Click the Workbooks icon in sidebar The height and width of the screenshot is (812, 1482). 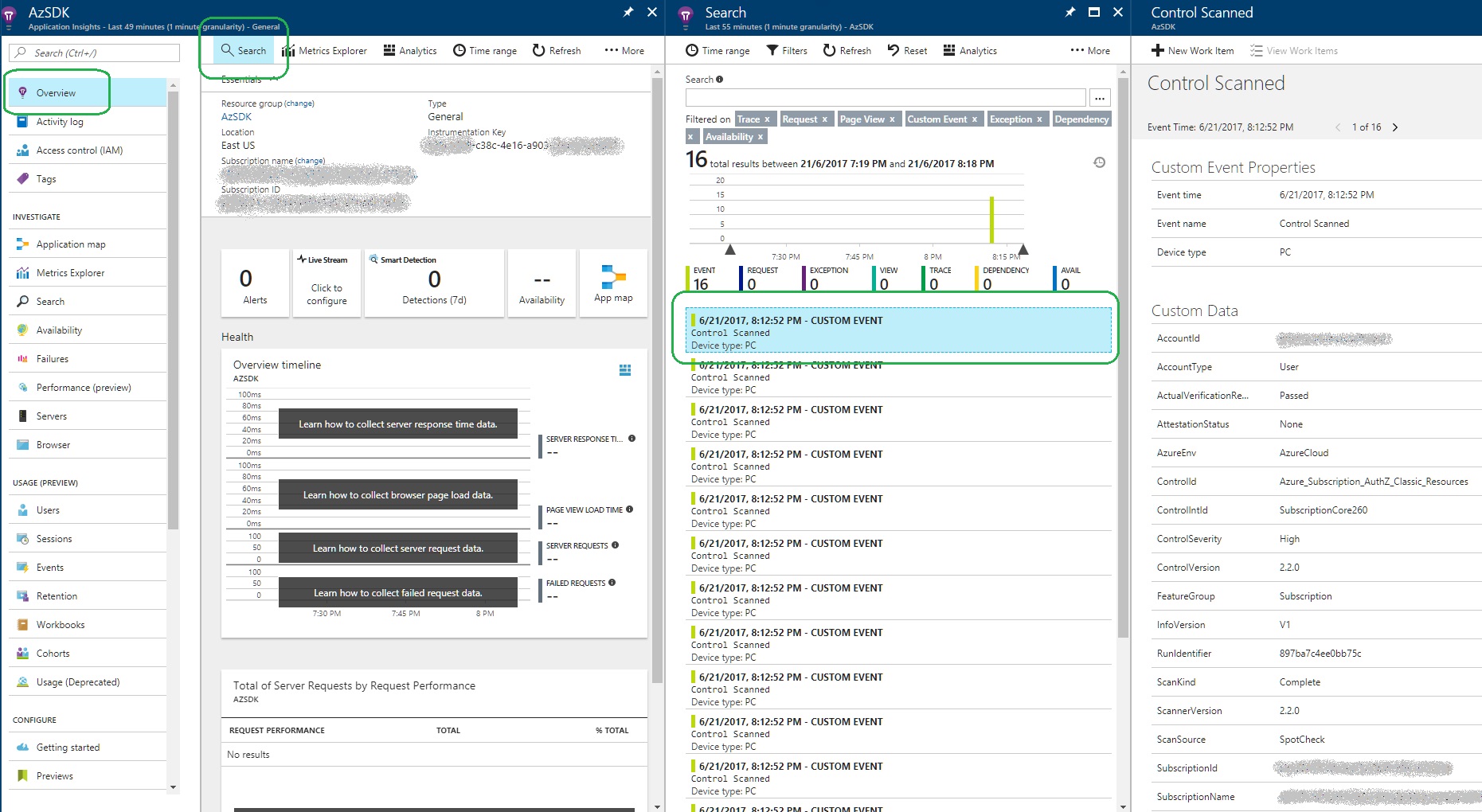(x=22, y=625)
